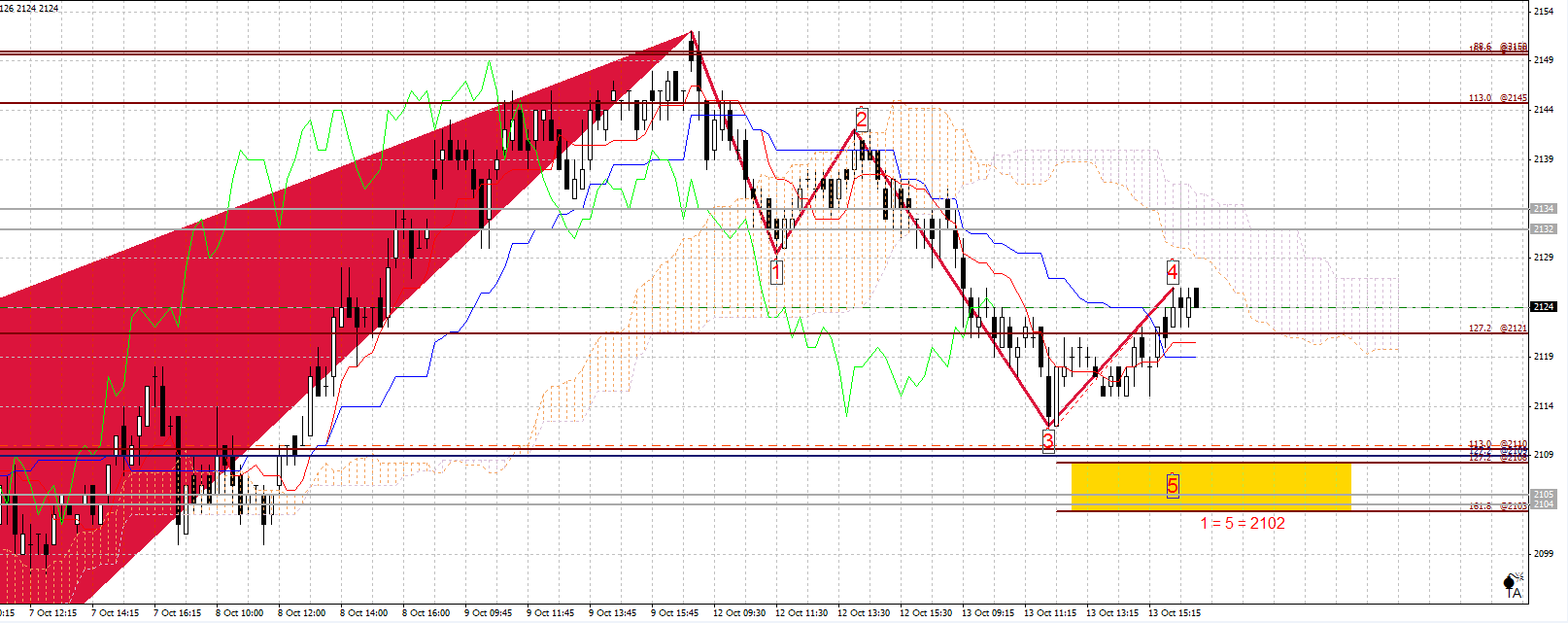Screen dimensions: 1568x623
Task: Click the "127.2 @2121" Fibonacci level label
Action: pyautogui.click(x=1498, y=329)
